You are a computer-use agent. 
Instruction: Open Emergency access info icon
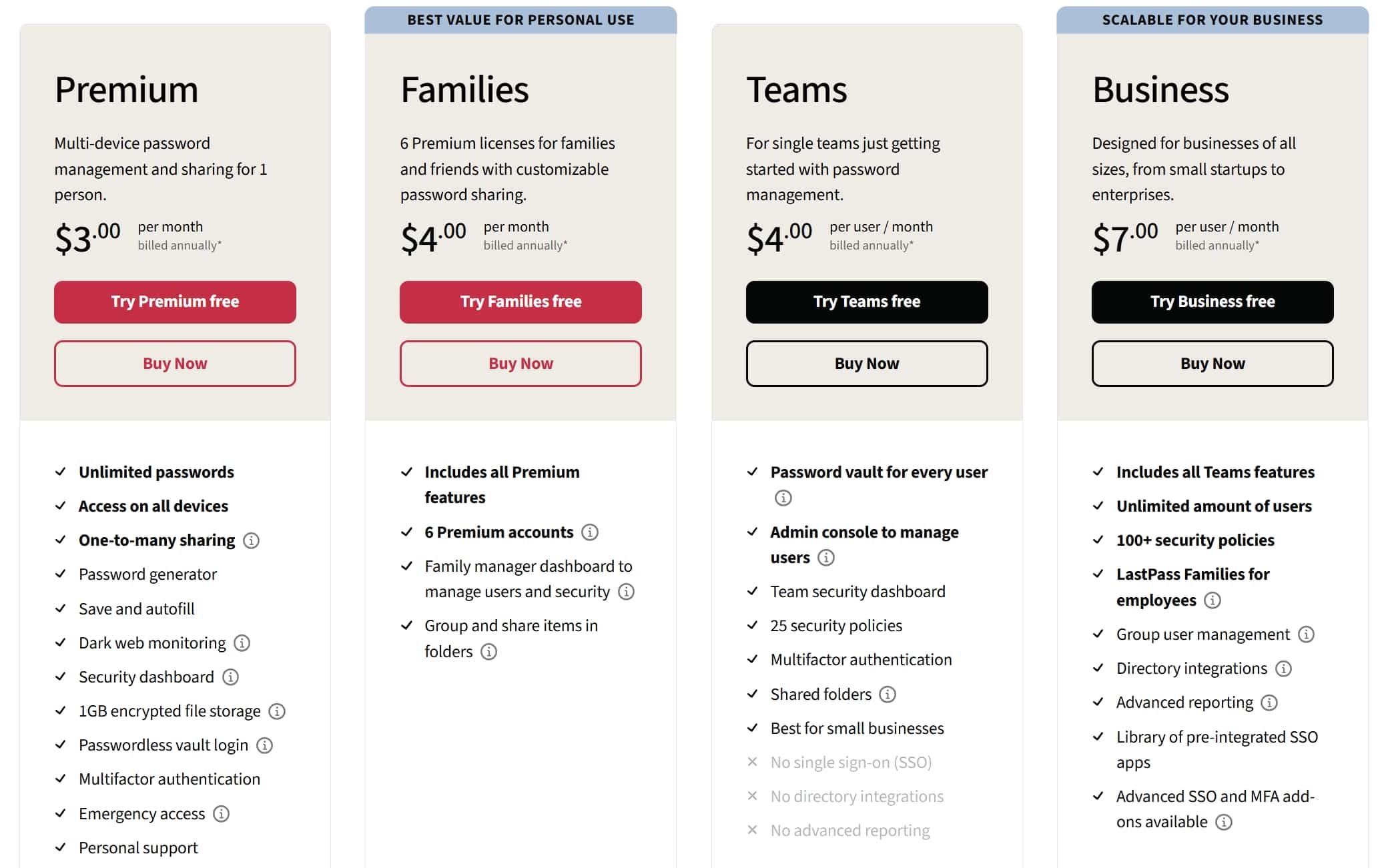point(221,814)
